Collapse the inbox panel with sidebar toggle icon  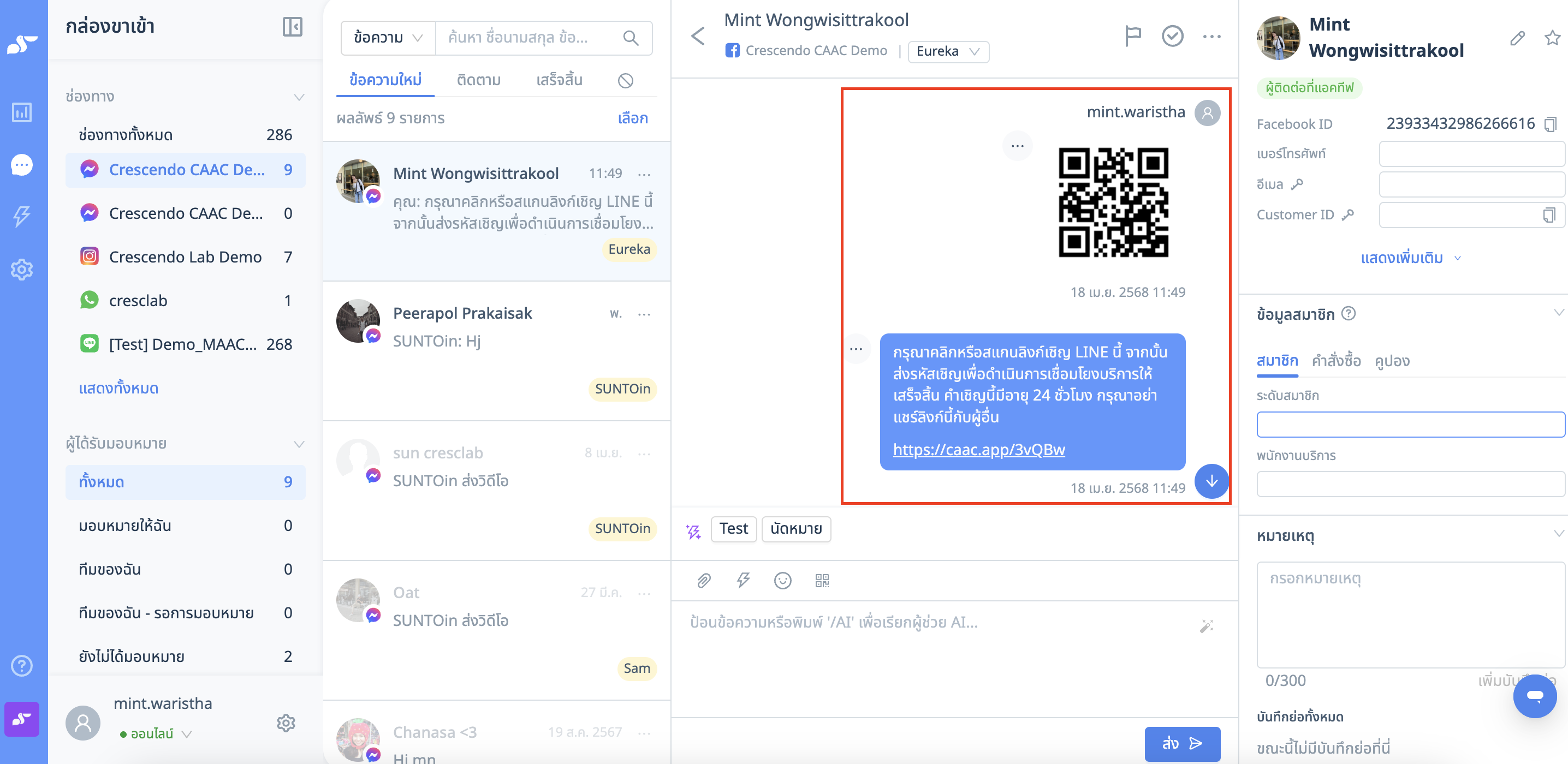point(292,27)
